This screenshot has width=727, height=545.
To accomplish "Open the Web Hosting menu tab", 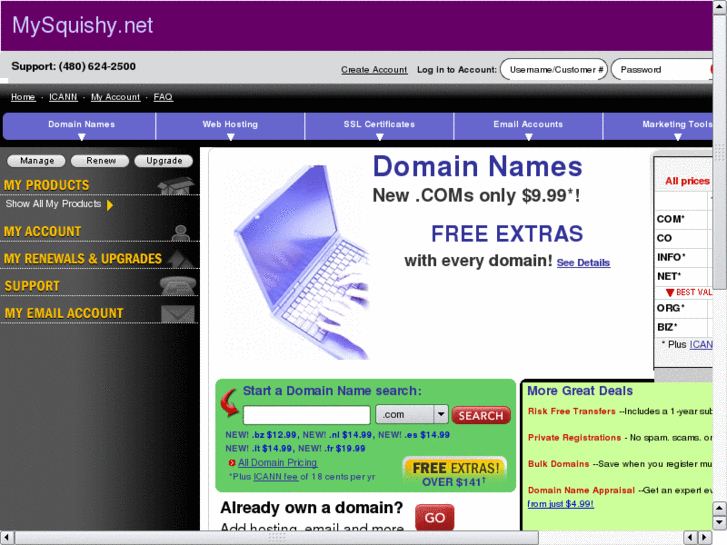I will tap(230, 124).
